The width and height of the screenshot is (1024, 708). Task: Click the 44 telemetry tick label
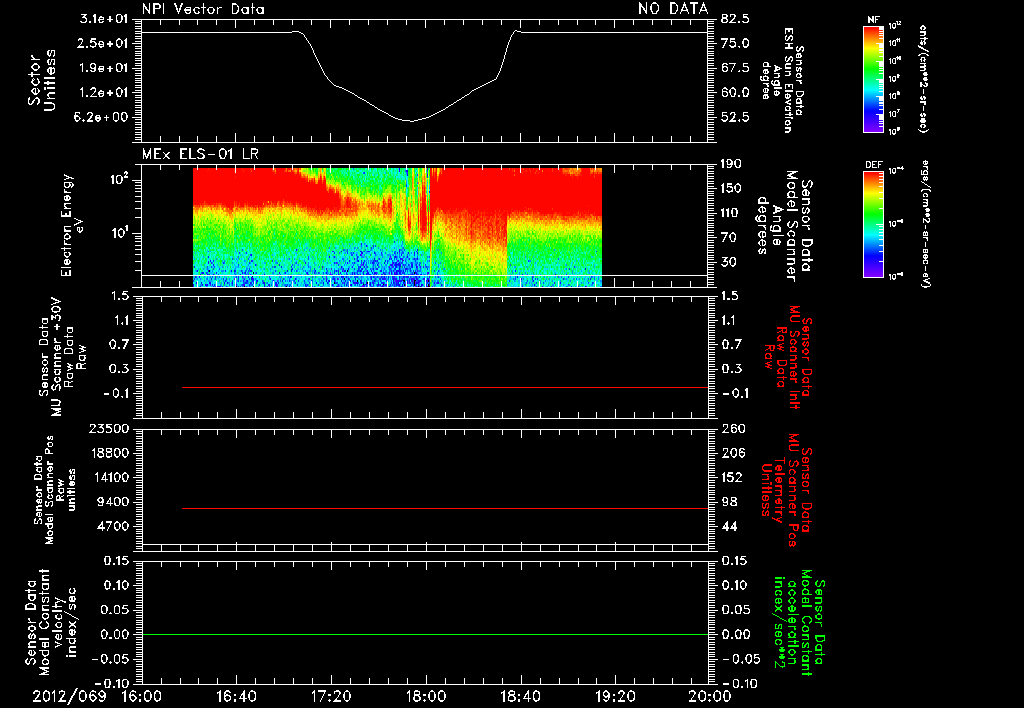729,526
